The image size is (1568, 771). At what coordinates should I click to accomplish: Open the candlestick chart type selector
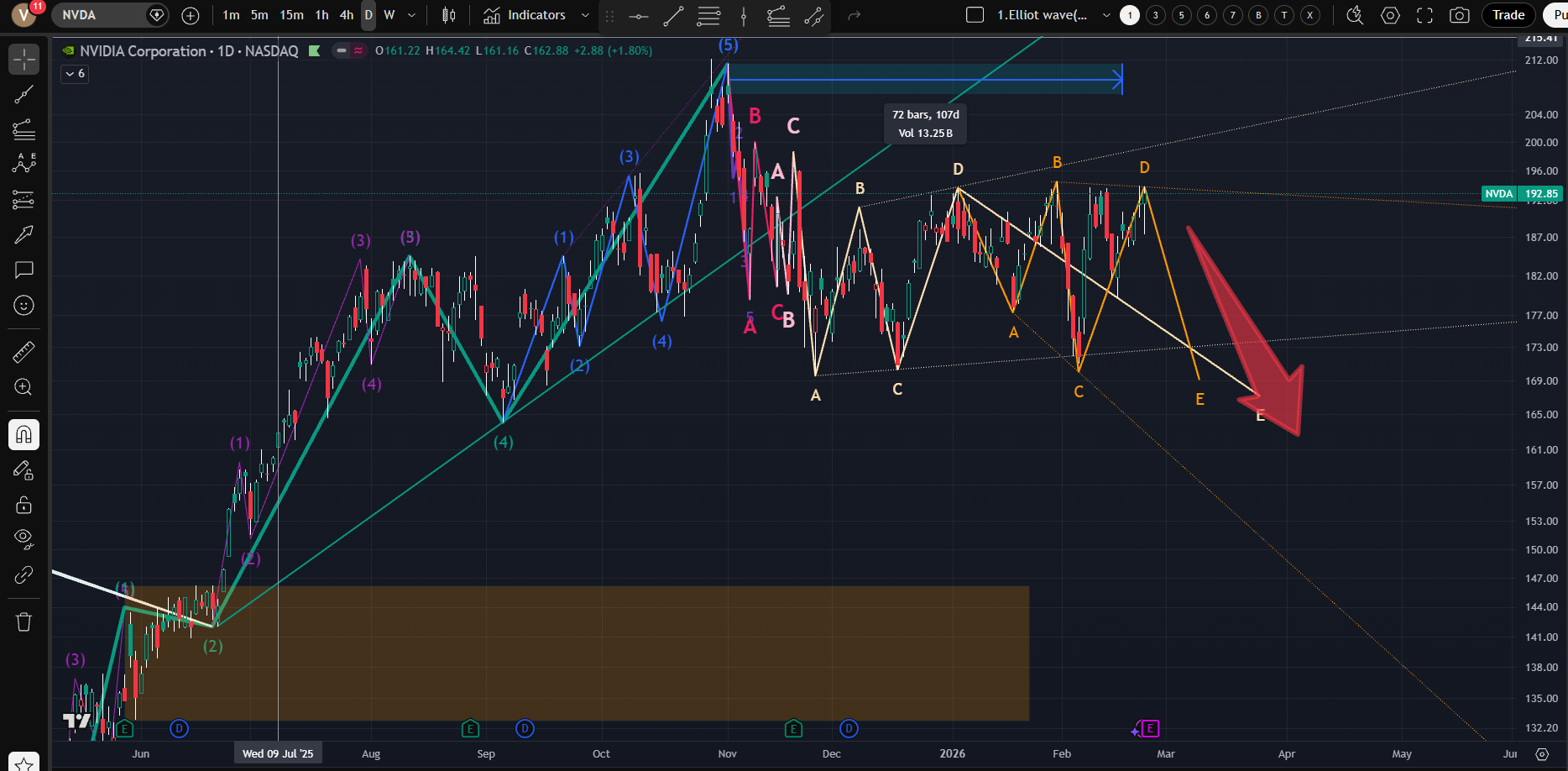pyautogui.click(x=449, y=15)
